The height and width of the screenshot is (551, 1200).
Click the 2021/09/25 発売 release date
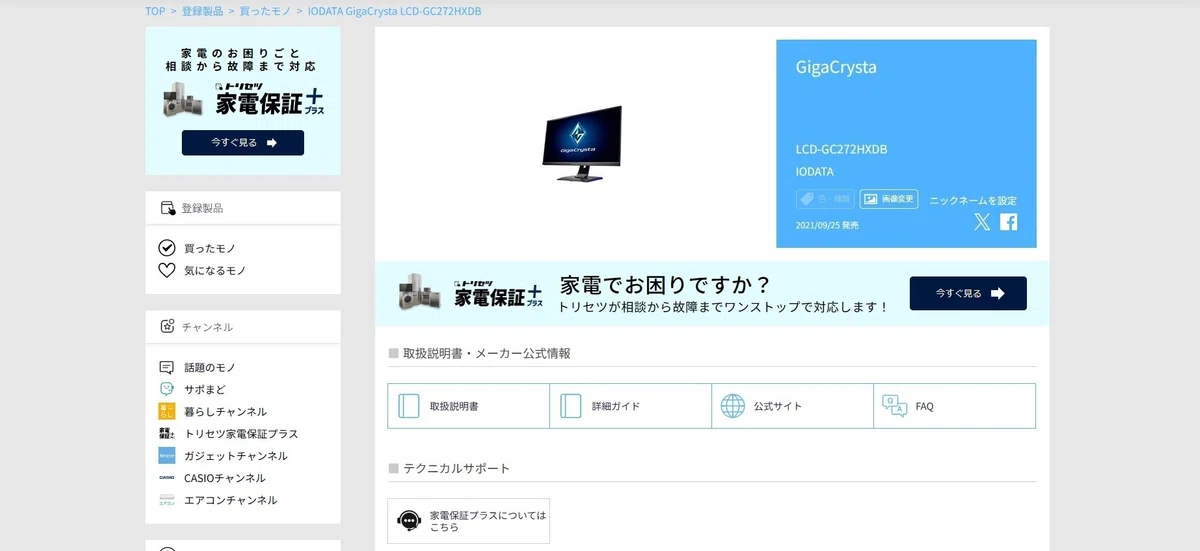pos(827,225)
